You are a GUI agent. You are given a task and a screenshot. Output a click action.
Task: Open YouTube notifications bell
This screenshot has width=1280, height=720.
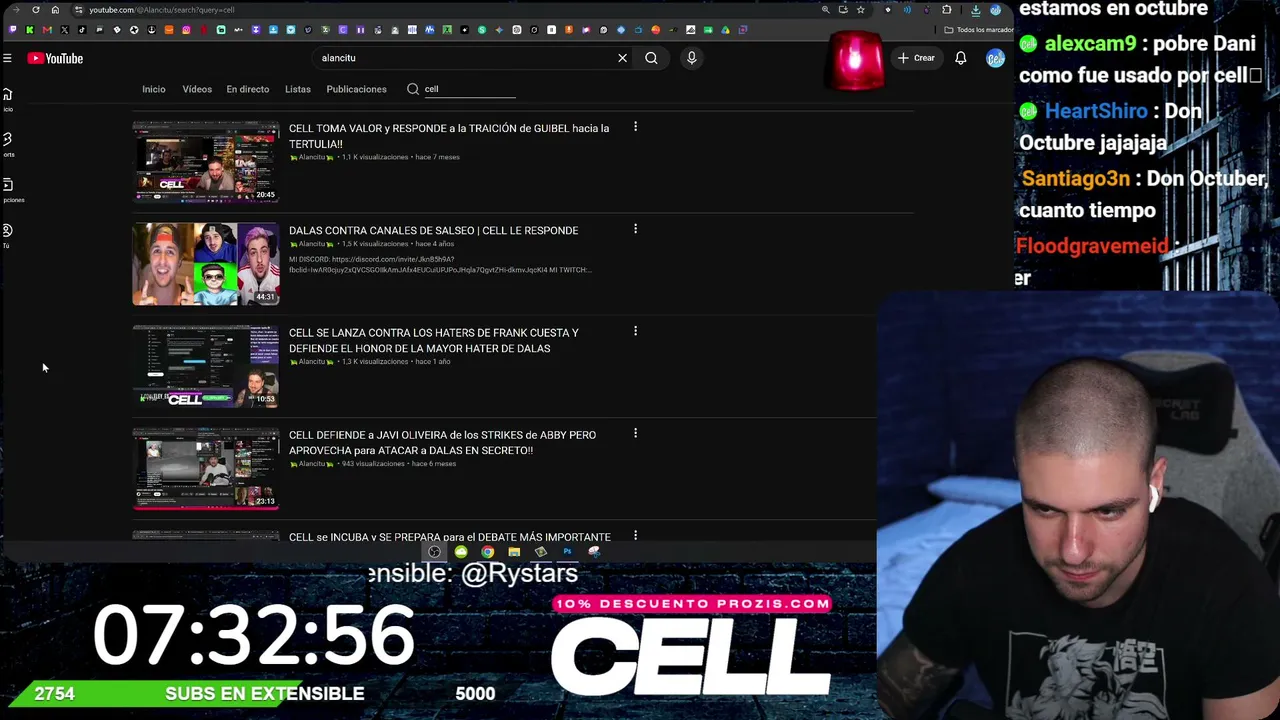(x=960, y=58)
